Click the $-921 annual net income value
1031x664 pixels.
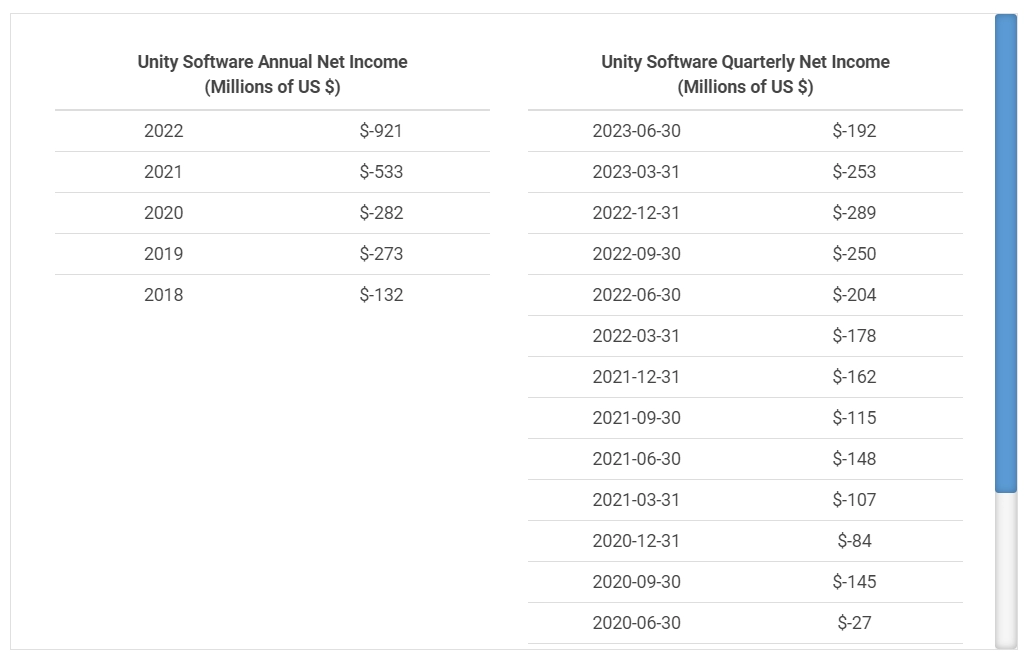[381, 131]
